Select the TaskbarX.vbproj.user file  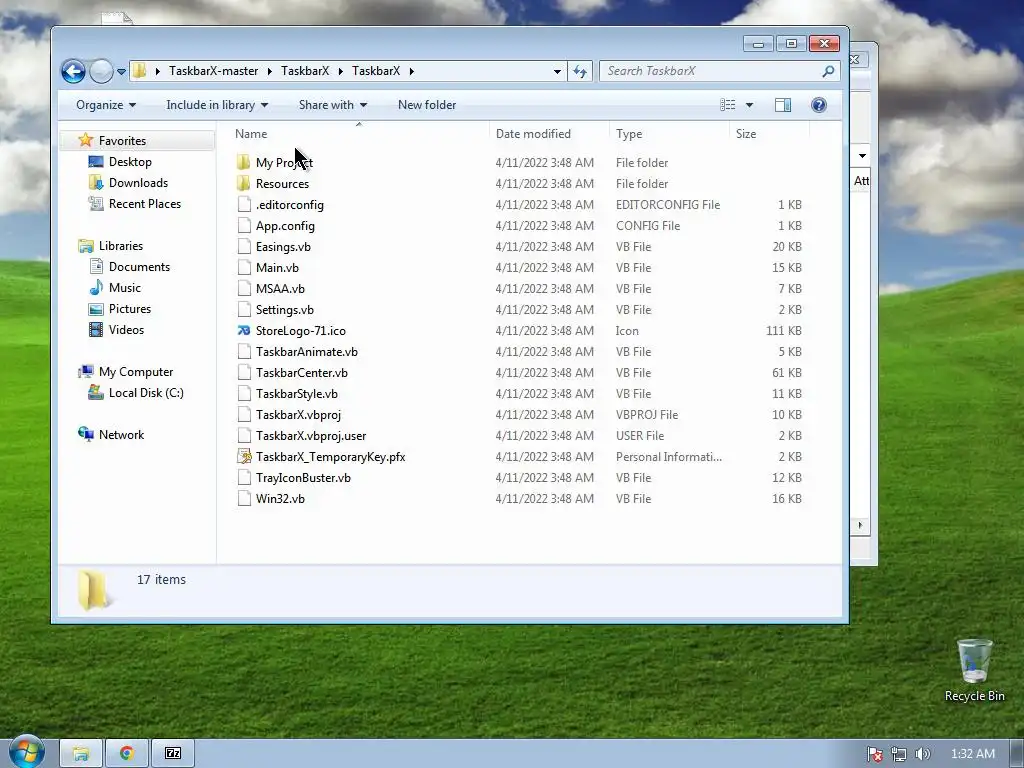pyautogui.click(x=311, y=436)
